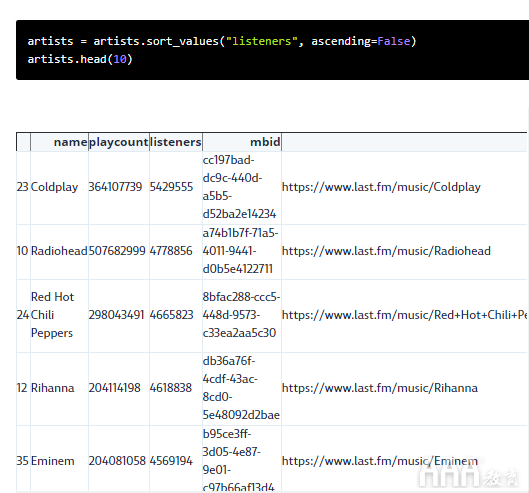This screenshot has height=493, width=529.
Task: Click the code block with sort_values
Action: point(272,50)
